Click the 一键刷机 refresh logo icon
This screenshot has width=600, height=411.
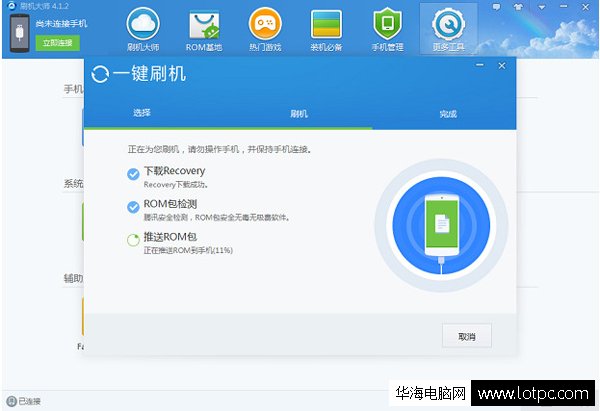pos(100,74)
